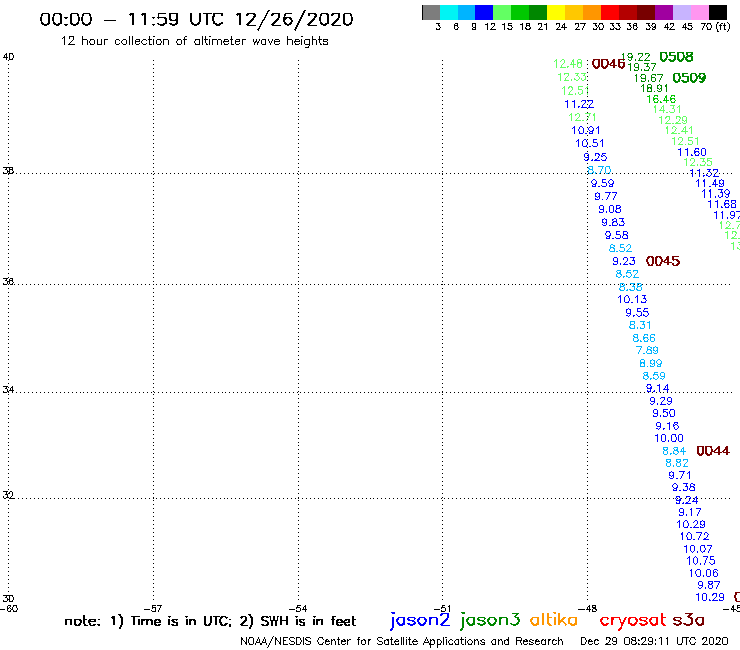Viewport: 740px width, 650px height.
Task: Click the pass label 0044
Action: 713,451
